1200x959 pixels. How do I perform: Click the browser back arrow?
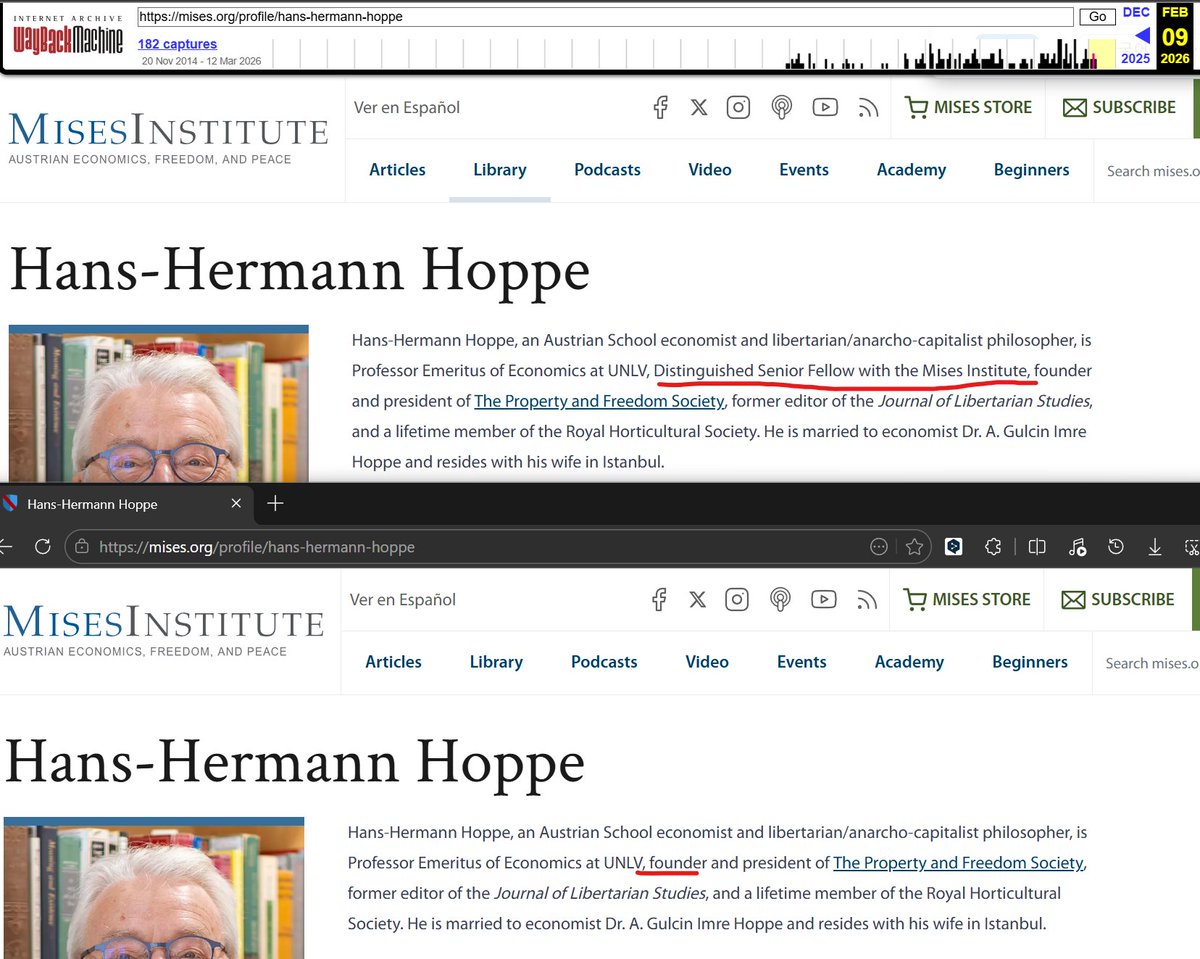pos(7,547)
